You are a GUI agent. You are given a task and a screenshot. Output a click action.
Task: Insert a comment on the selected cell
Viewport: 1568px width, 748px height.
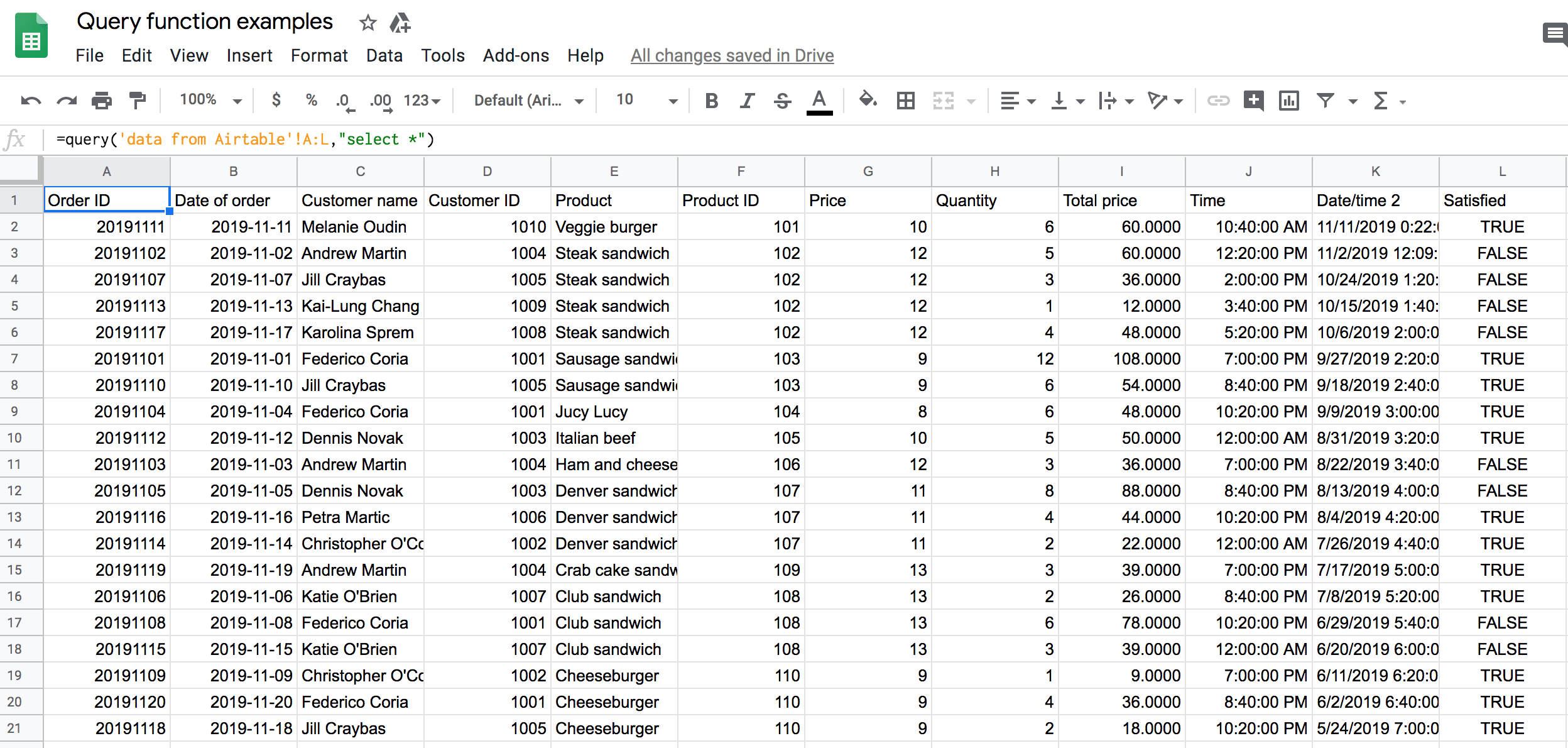tap(1254, 100)
